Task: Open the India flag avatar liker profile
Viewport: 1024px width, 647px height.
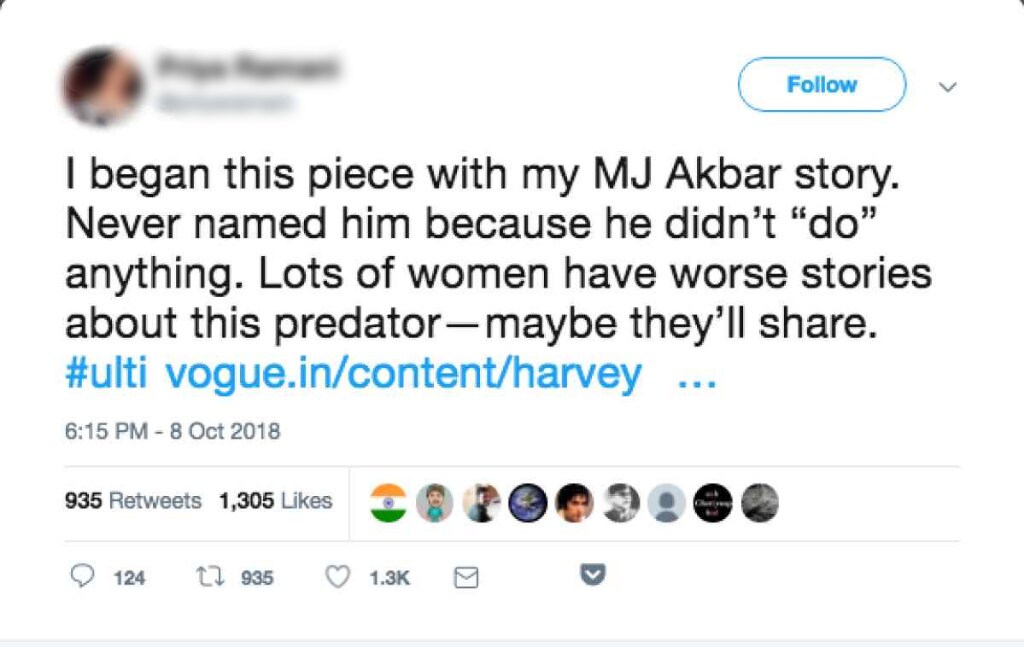Action: [x=389, y=502]
